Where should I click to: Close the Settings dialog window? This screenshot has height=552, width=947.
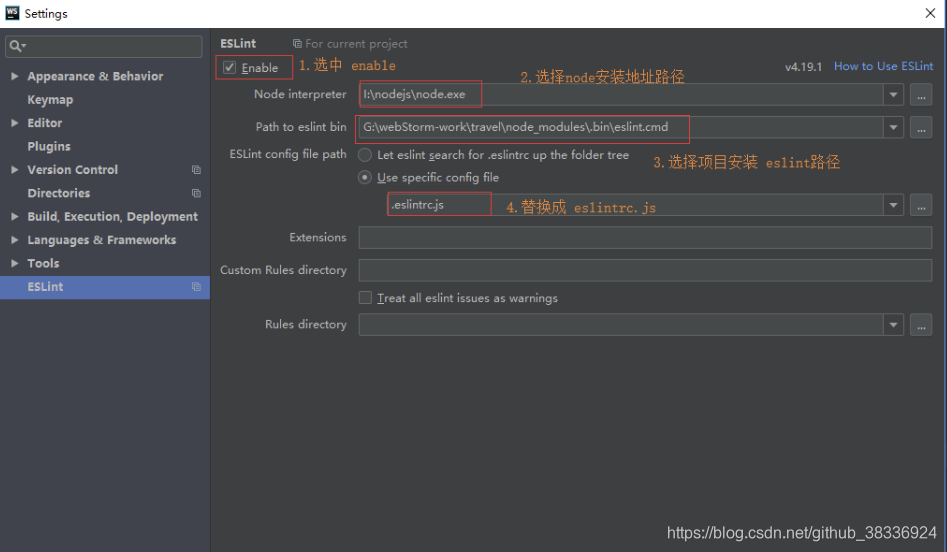click(930, 13)
